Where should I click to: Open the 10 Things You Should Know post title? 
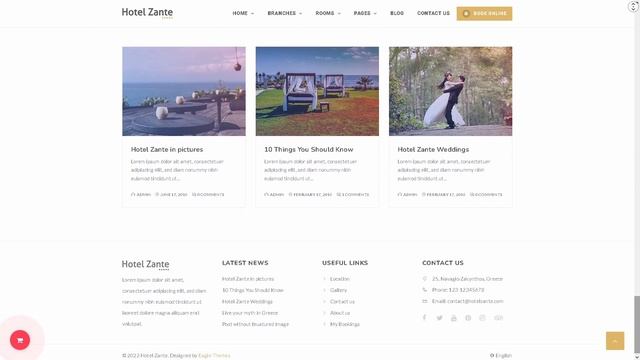coord(309,149)
